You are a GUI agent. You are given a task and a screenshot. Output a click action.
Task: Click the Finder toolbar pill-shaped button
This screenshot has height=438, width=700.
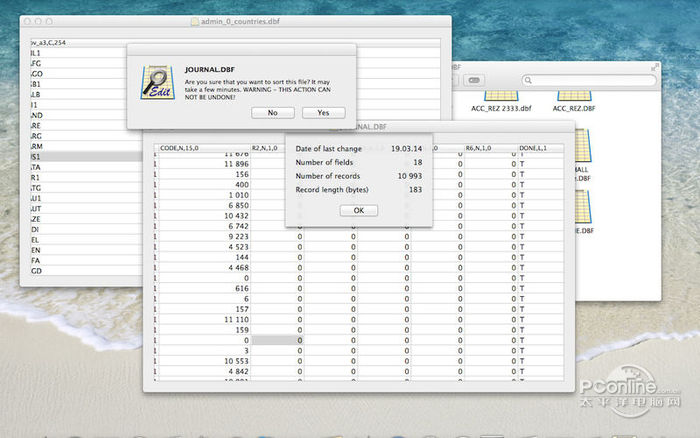click(x=474, y=80)
